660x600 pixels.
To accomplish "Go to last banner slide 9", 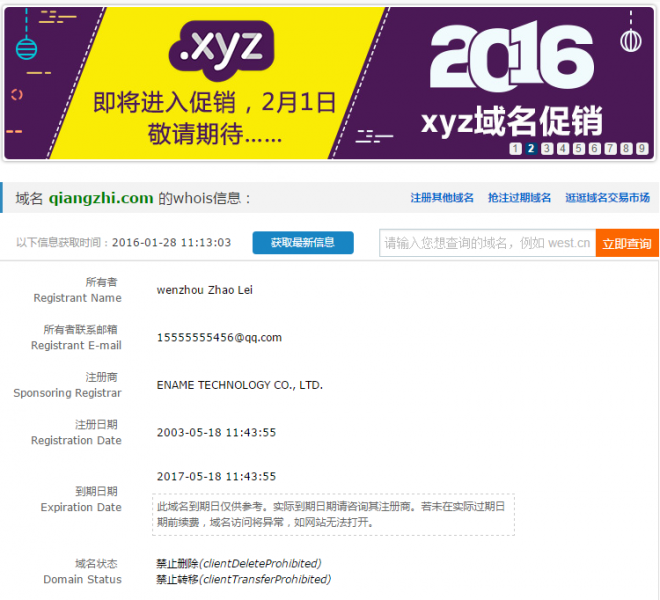I will (x=642, y=149).
